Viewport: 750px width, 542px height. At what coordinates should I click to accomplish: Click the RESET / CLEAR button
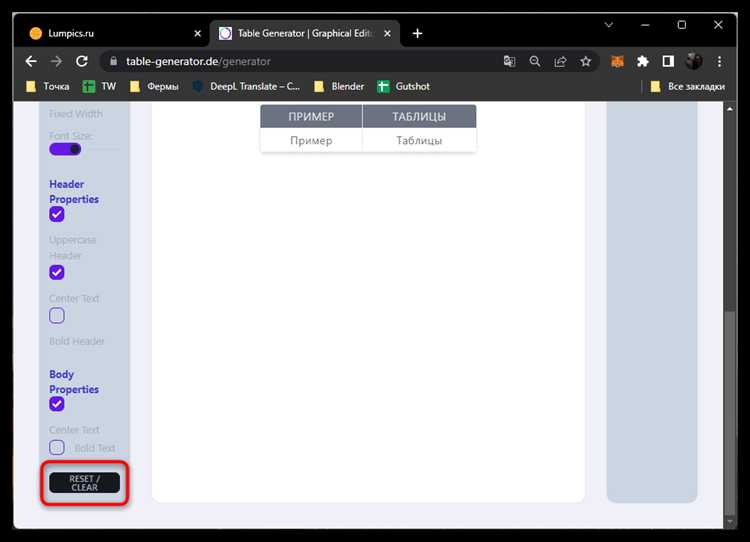coord(84,483)
